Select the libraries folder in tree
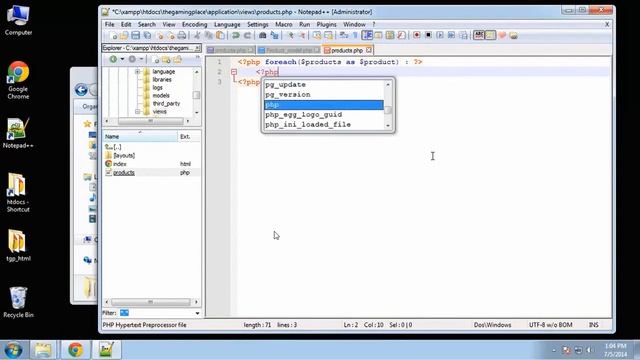 (162, 80)
